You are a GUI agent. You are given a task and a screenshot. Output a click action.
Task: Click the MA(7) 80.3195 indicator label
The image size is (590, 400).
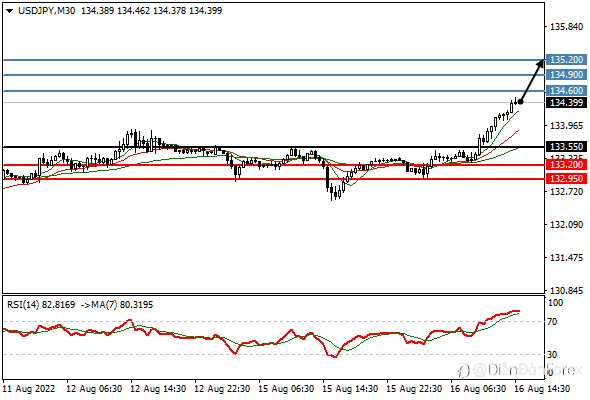tap(122, 304)
